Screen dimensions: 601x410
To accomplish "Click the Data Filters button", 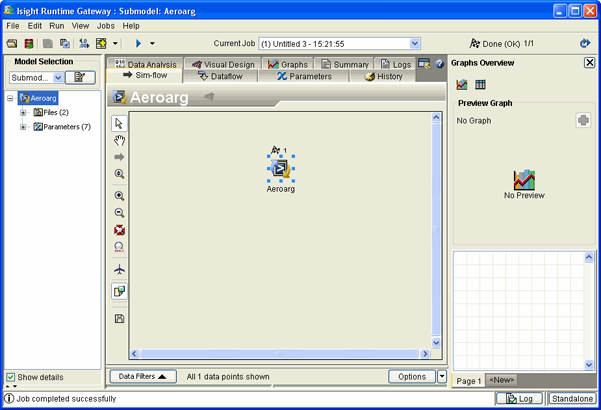I will pyautogui.click(x=141, y=376).
